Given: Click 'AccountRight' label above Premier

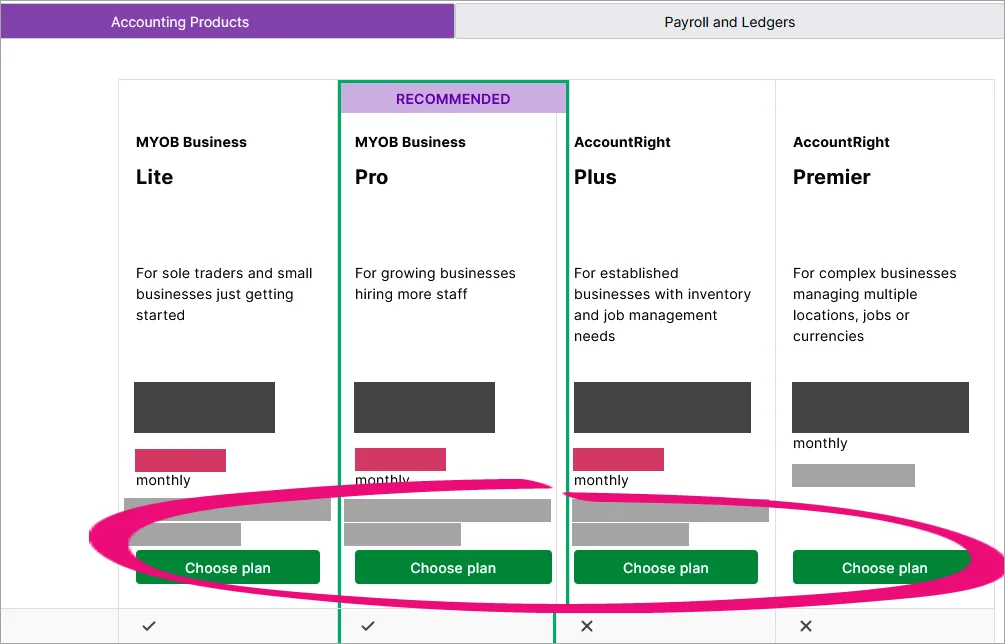Looking at the screenshot, I should click(841, 142).
